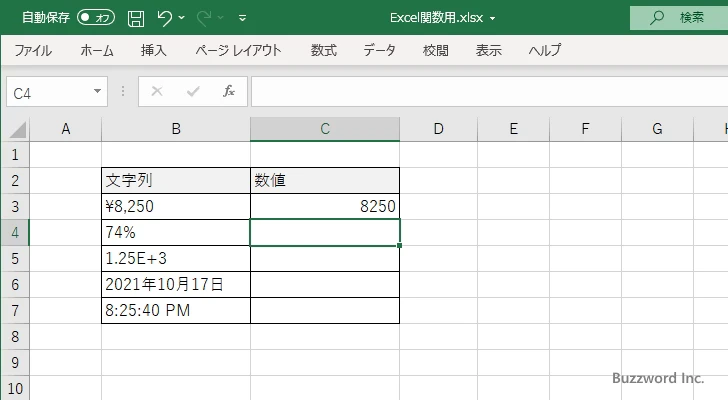Open Customize Quick Access Toolbar dropdown
This screenshot has width=728, height=400.
(242, 18)
